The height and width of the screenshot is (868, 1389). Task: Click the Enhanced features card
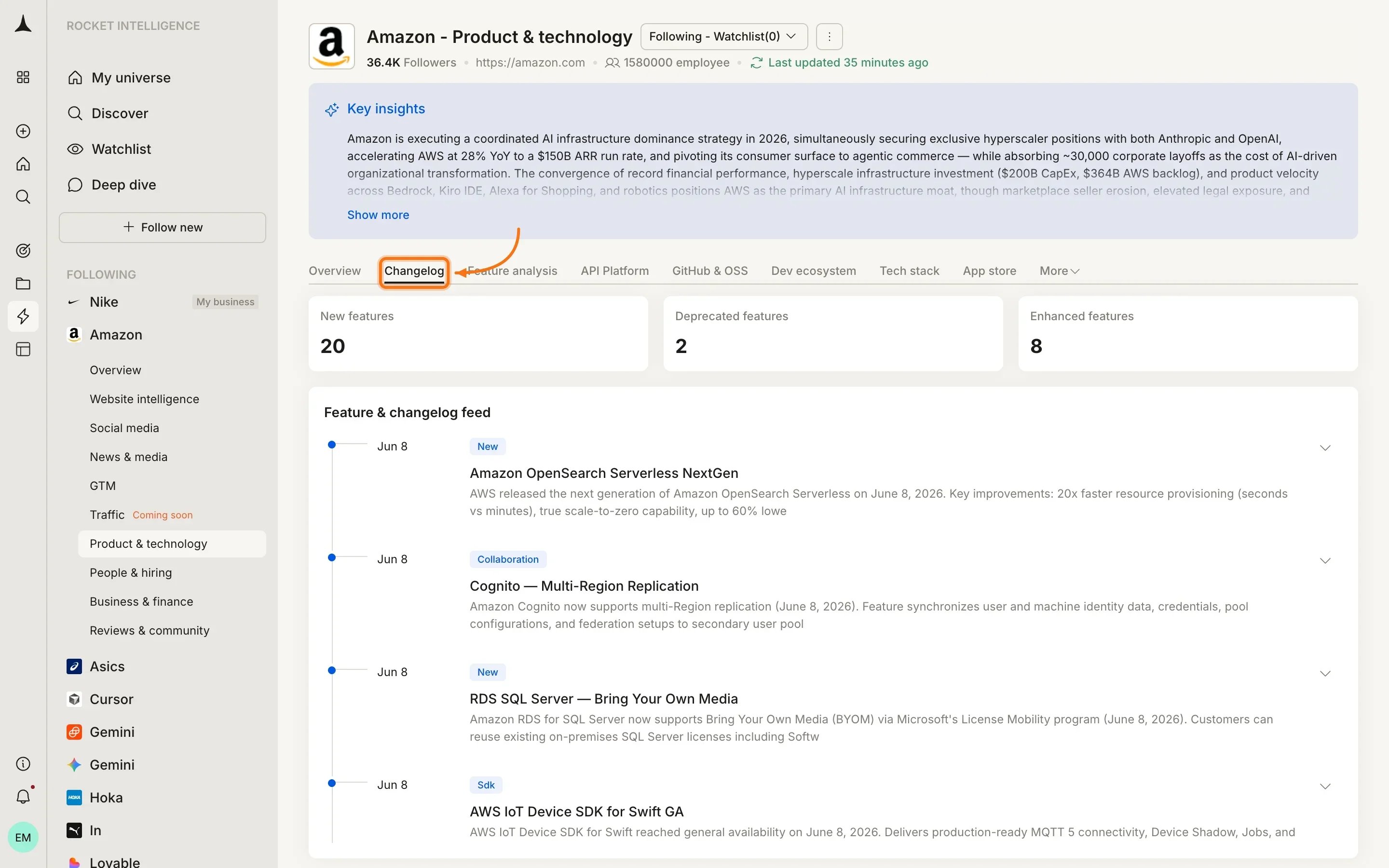coord(1187,334)
